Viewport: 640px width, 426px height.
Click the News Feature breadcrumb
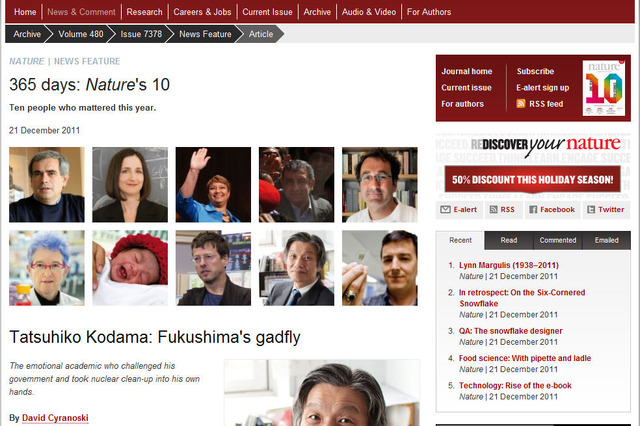click(205, 34)
